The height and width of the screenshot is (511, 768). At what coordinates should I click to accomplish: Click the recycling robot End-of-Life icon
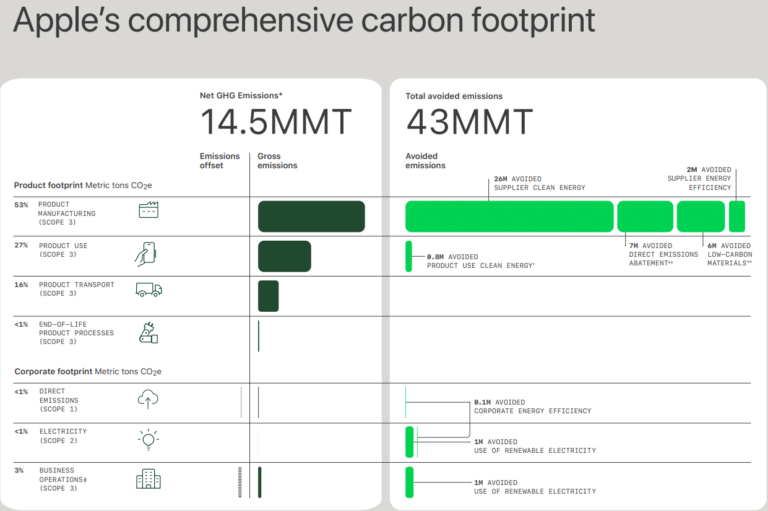click(x=148, y=333)
